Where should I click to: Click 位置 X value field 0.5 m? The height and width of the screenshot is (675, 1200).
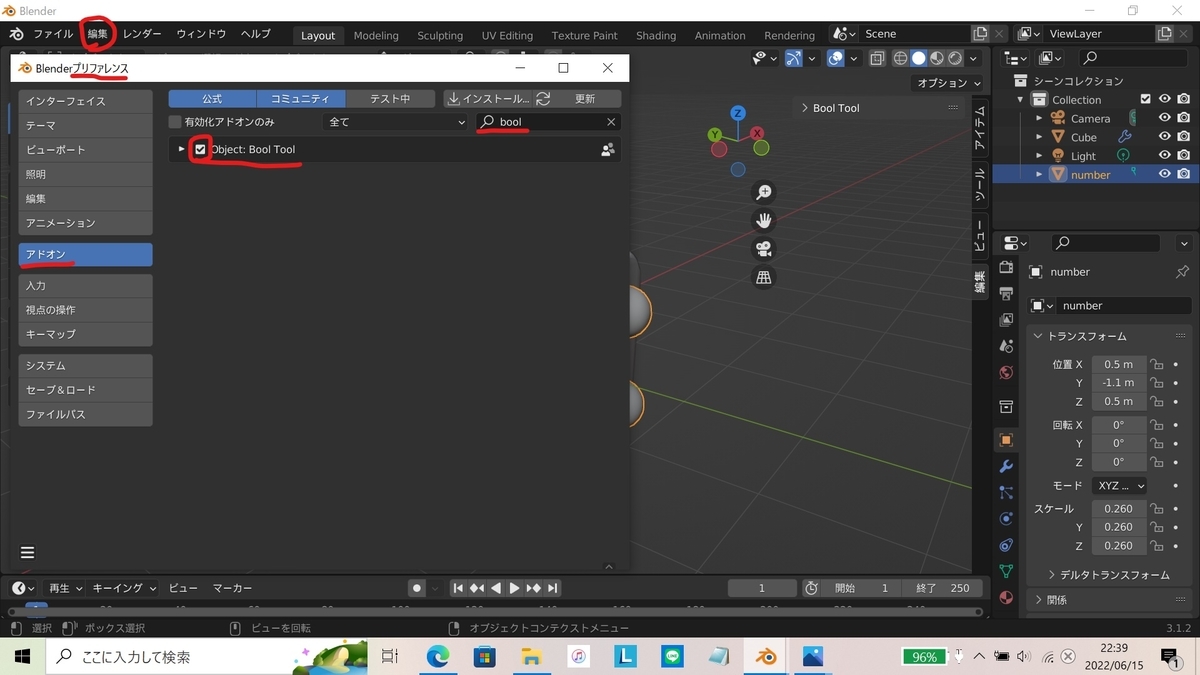click(1119, 364)
